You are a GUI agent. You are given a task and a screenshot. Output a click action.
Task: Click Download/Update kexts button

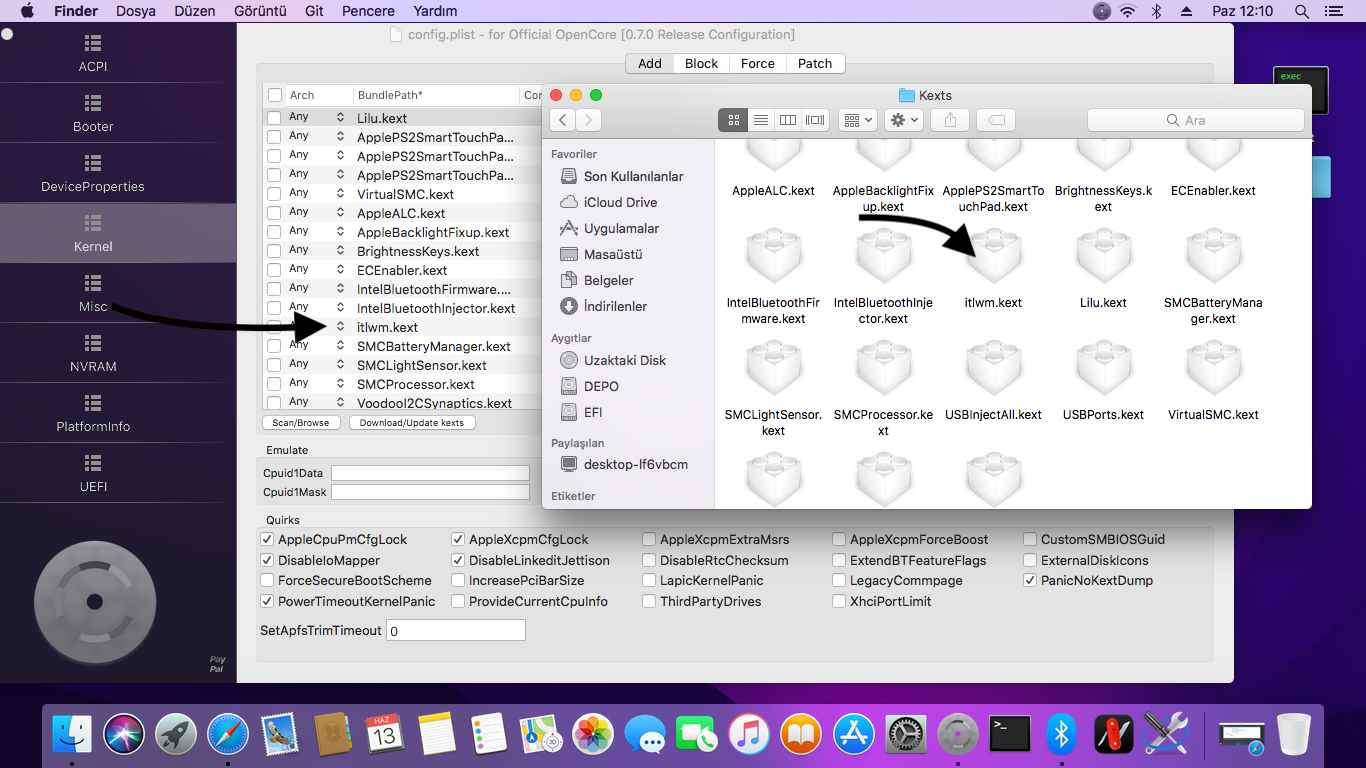click(412, 423)
